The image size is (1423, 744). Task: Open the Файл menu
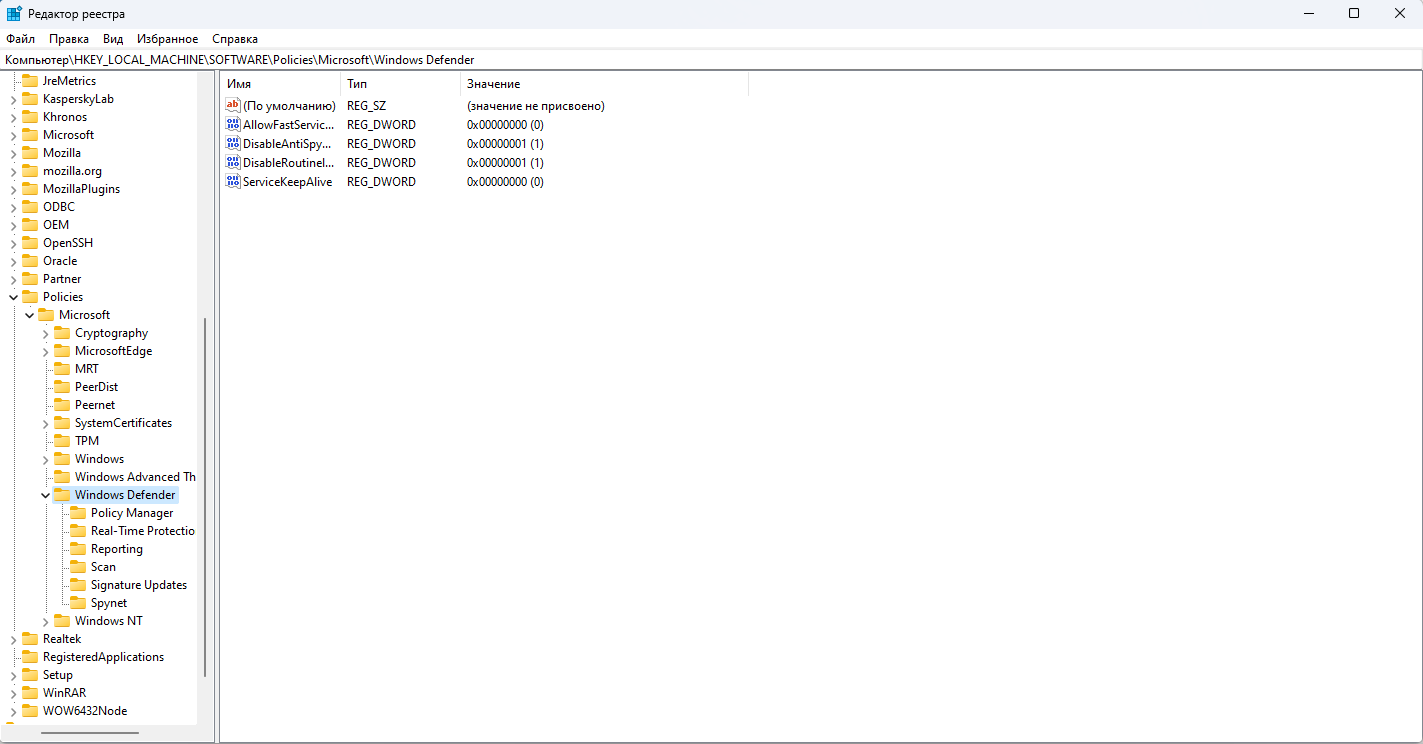[x=20, y=38]
